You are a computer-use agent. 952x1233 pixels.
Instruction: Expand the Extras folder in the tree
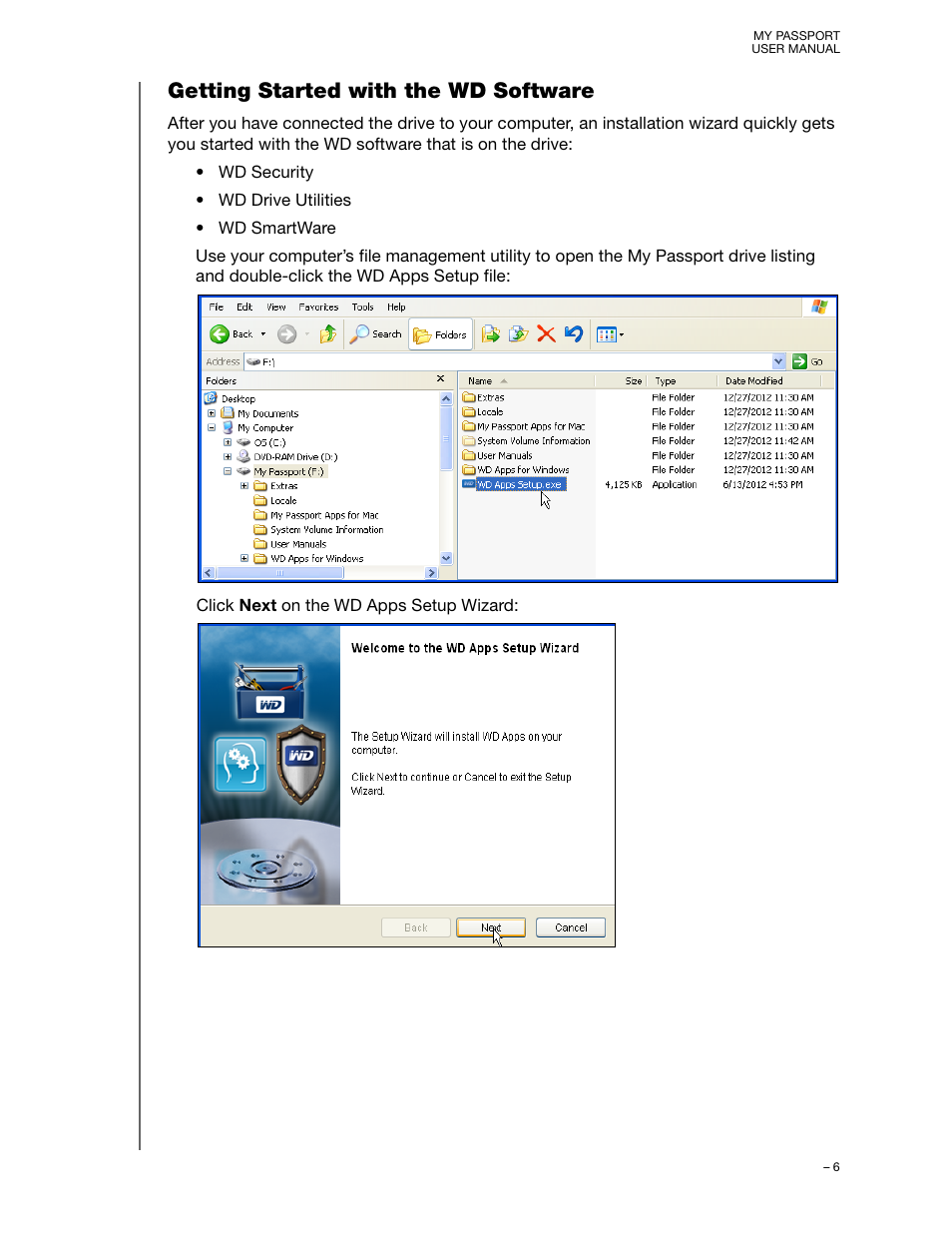(244, 486)
